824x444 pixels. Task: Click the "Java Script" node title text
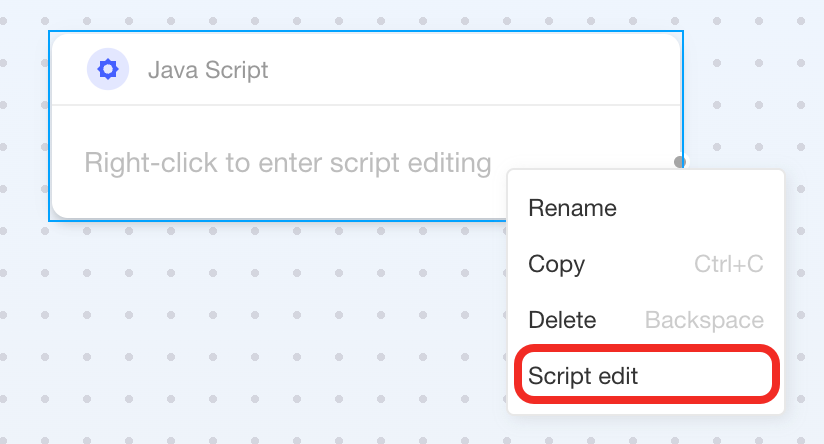coord(208,71)
